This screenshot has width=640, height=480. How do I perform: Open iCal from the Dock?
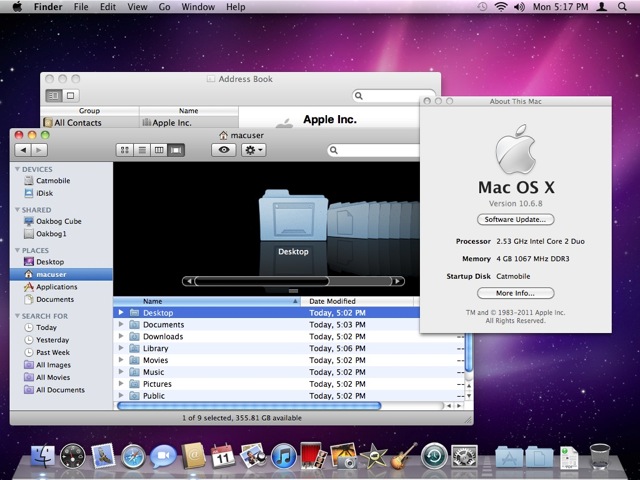[x=224, y=458]
